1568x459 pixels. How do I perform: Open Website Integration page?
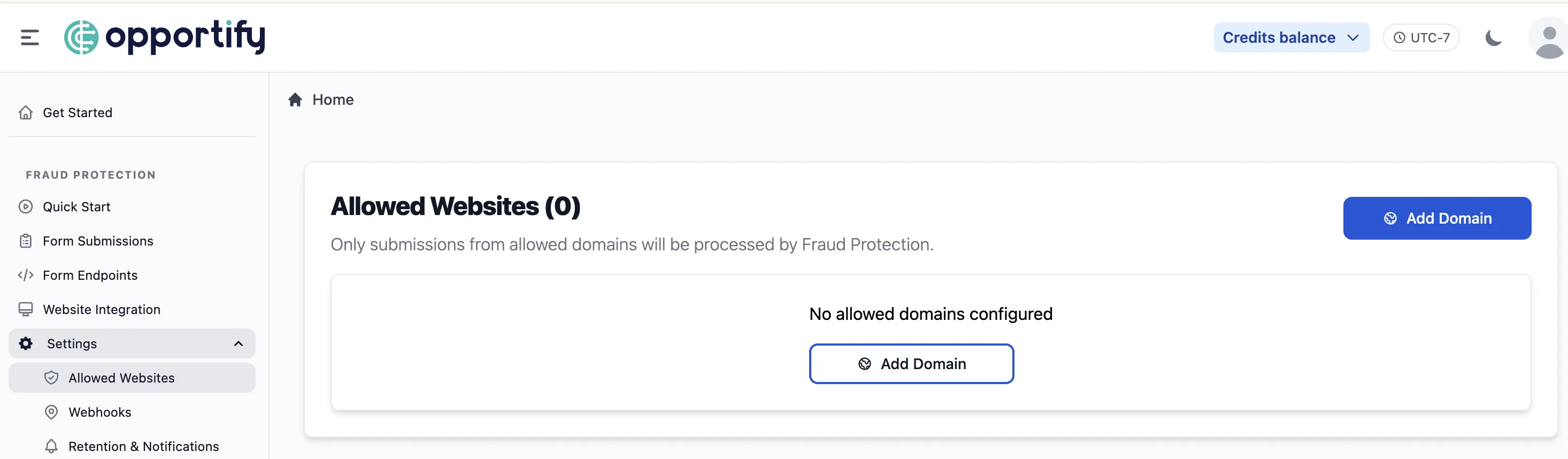[x=101, y=309]
